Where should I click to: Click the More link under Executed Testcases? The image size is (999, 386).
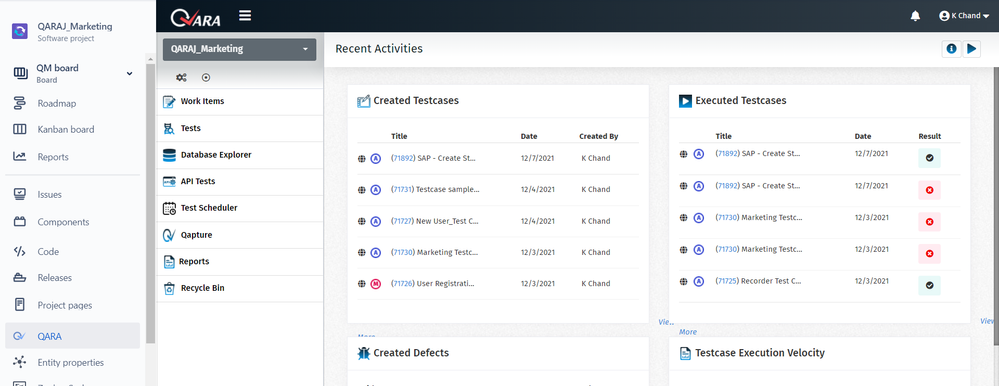click(687, 332)
